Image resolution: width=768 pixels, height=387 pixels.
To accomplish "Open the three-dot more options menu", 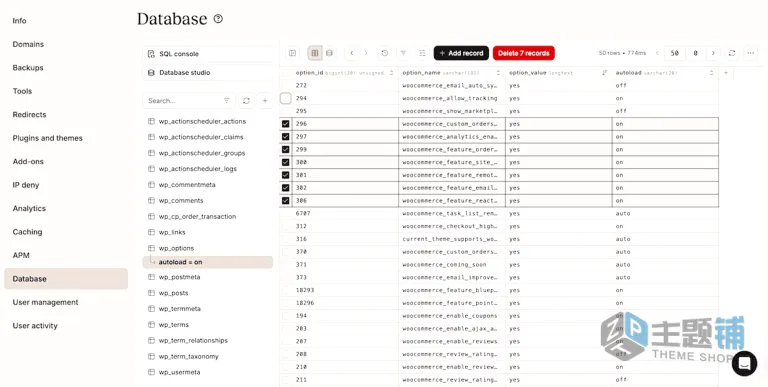I will [x=750, y=53].
